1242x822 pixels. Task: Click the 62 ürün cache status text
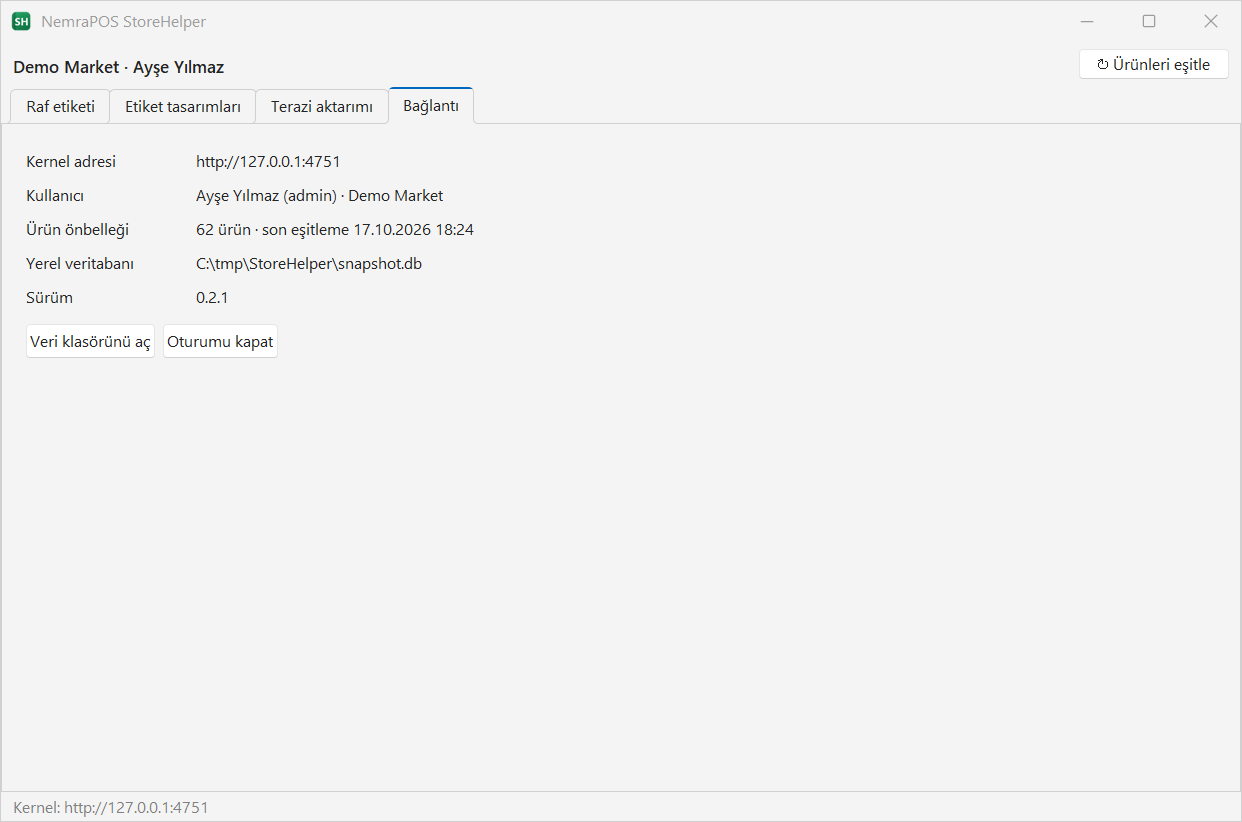click(335, 229)
